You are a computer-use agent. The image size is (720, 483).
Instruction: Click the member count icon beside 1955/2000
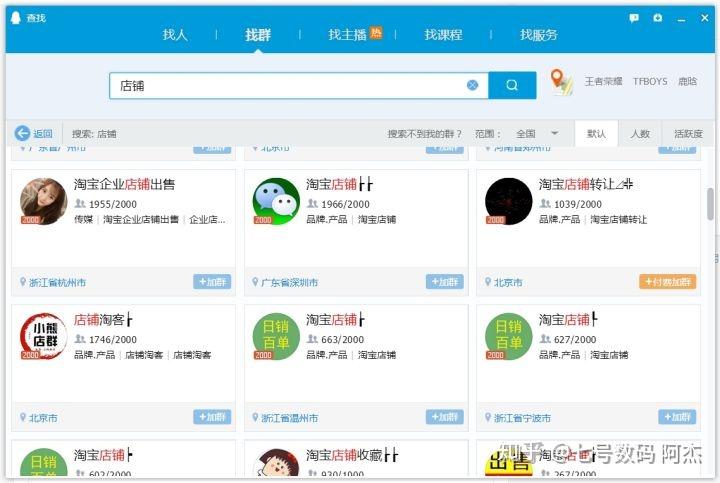tap(80, 203)
